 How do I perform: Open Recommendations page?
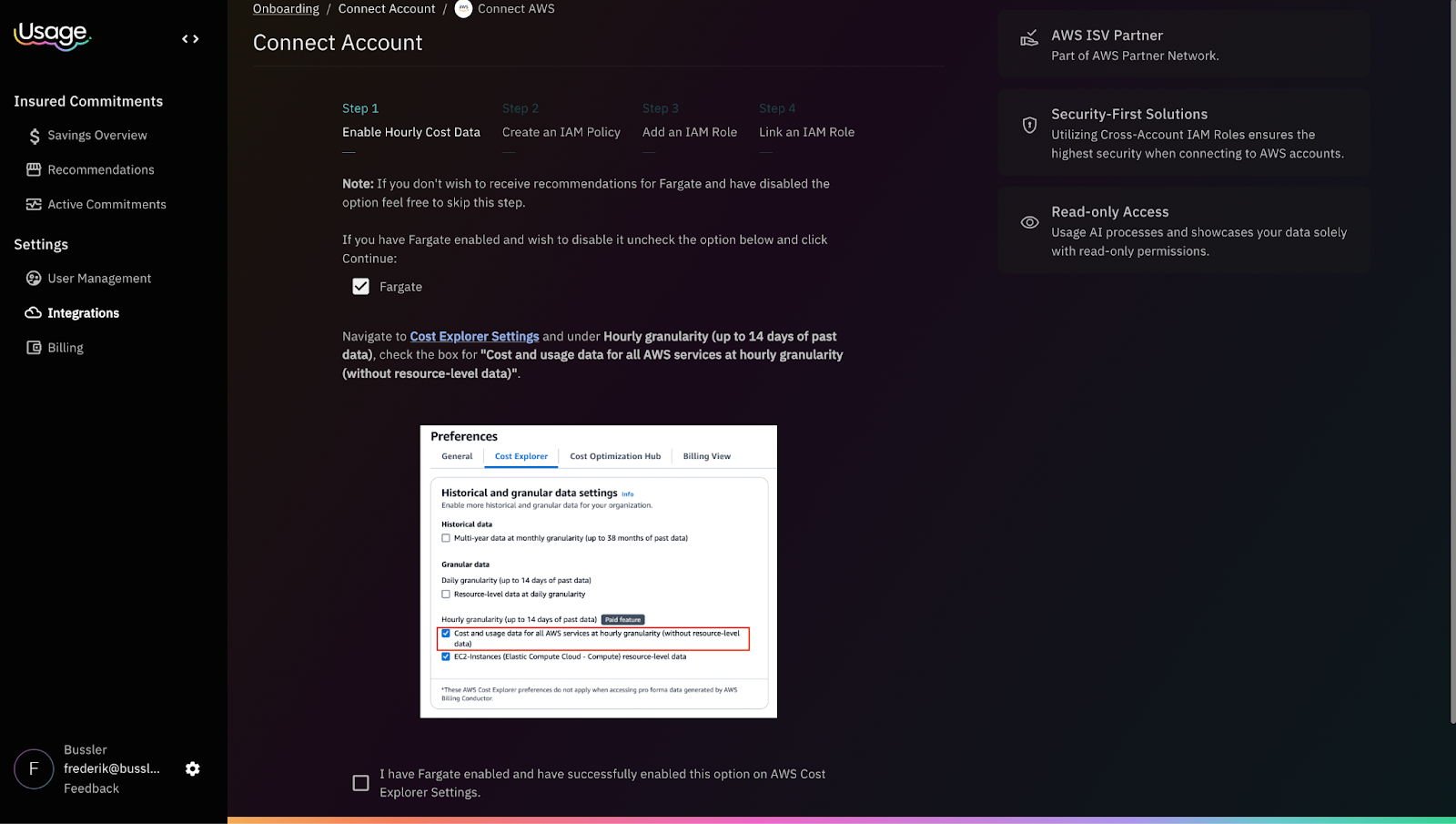pos(101,170)
